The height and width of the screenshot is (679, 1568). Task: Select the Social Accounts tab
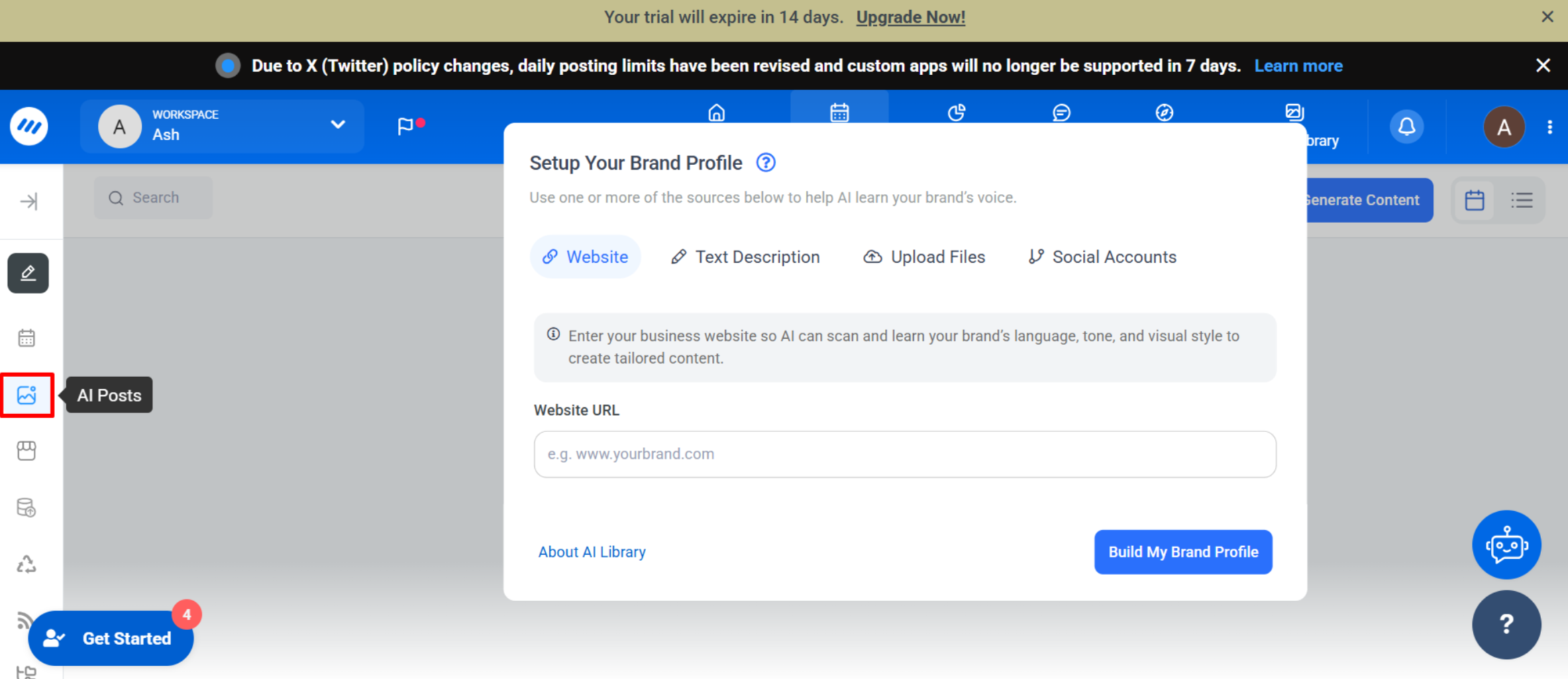1102,257
